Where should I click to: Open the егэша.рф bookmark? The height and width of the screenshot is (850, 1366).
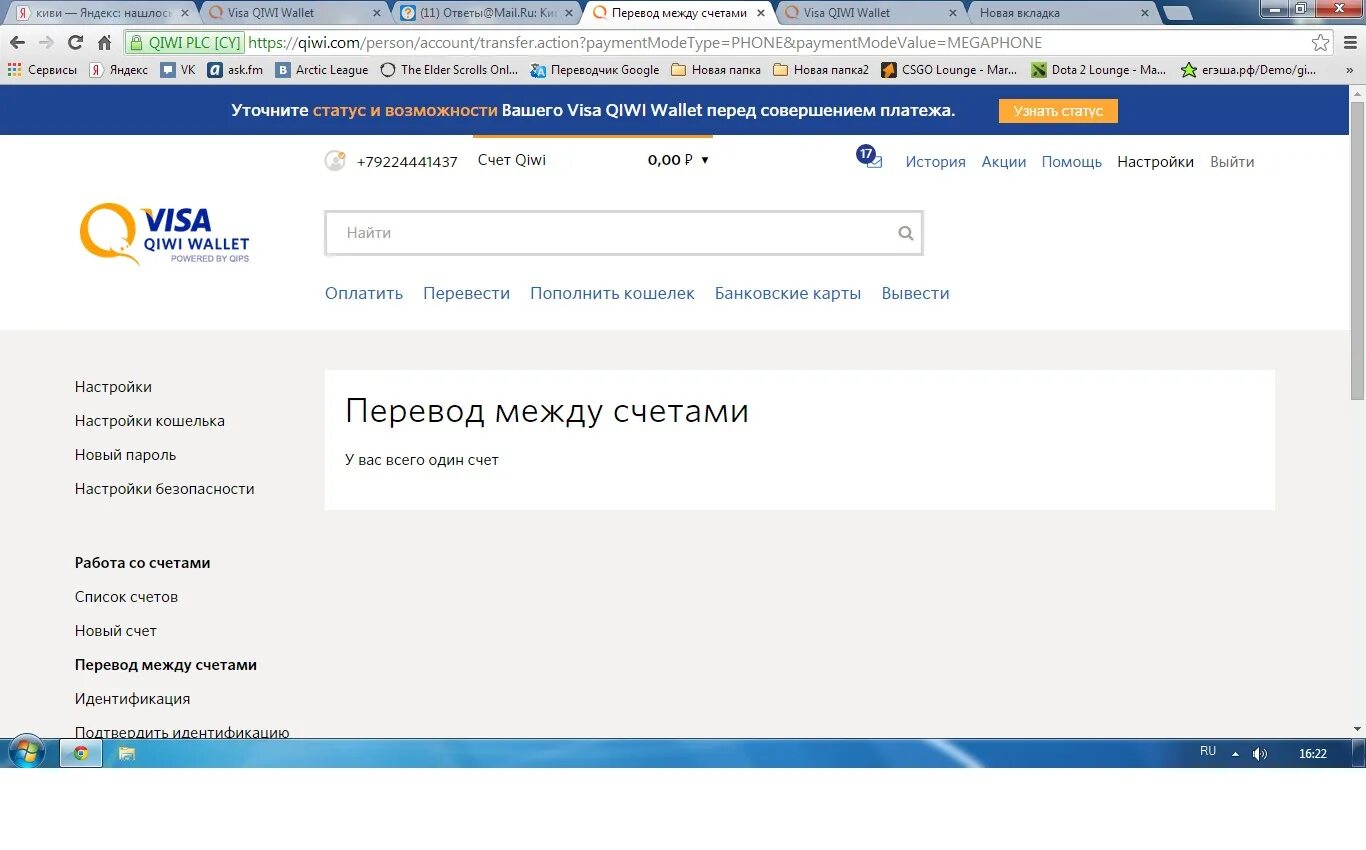click(1249, 70)
